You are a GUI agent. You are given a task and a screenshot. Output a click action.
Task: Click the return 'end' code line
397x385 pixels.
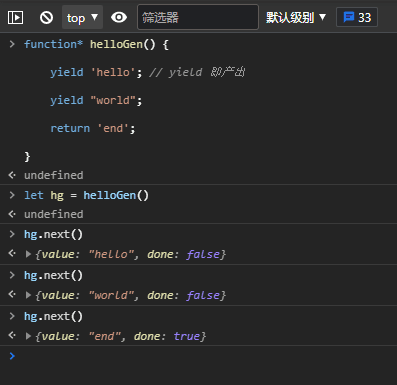(x=93, y=128)
